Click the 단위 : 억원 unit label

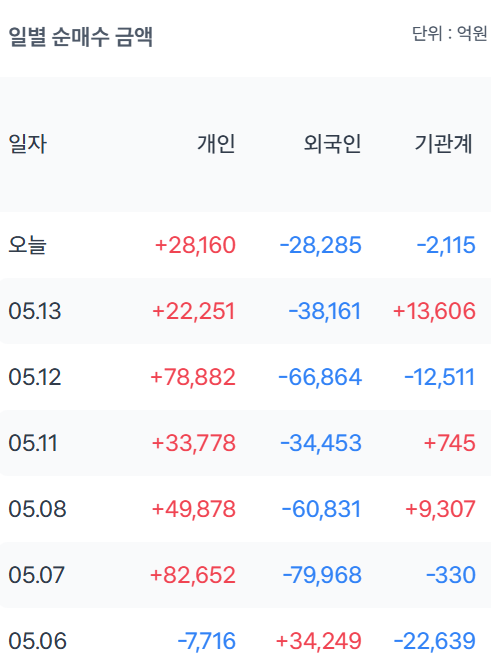pyautogui.click(x=449, y=34)
